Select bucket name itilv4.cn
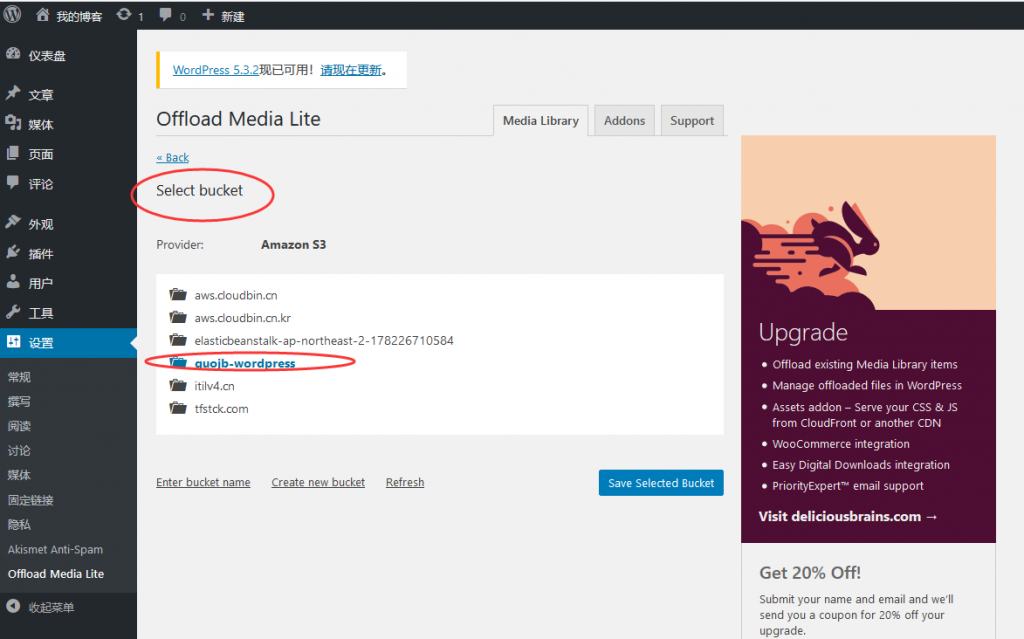 tap(214, 386)
